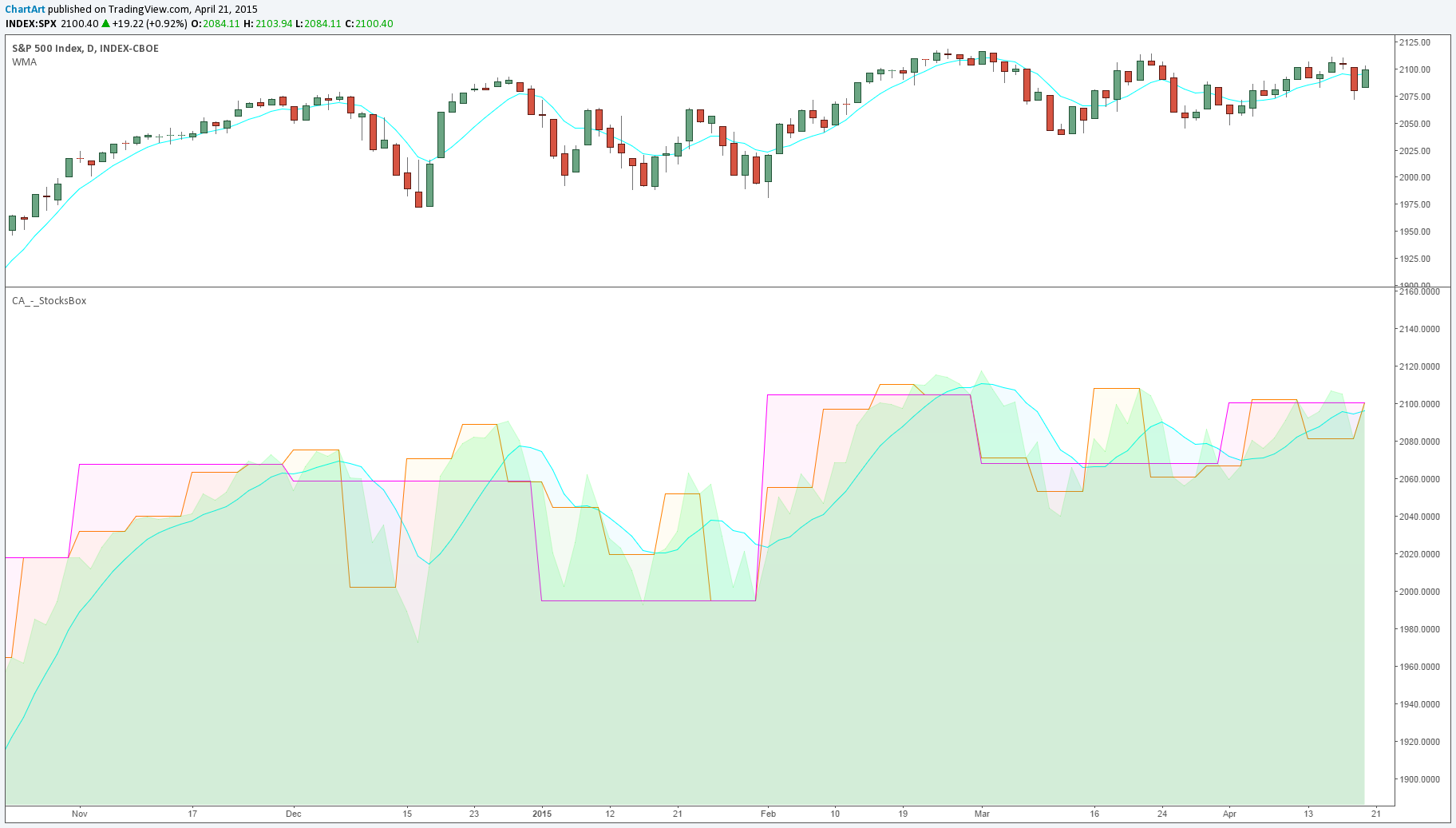Click the 1960.0000 indicator axis label
The image size is (1456, 828).
click(x=1419, y=667)
